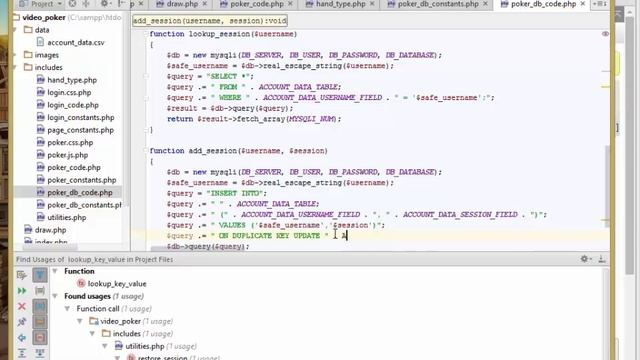Toggle the red-circle grouping button in Find toolbar
Screen dimensions: 640x360
point(40,338)
